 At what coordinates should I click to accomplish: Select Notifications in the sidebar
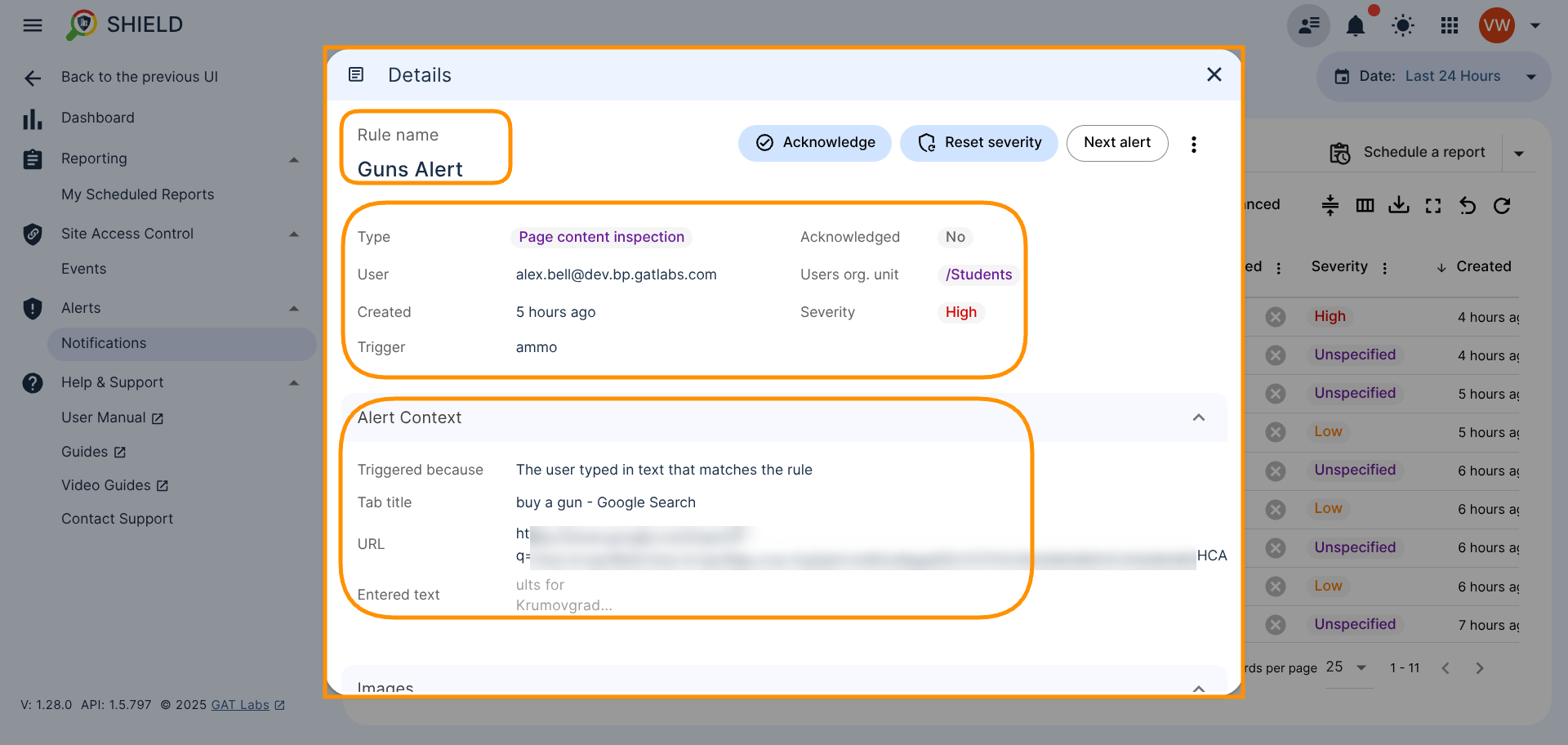point(182,344)
